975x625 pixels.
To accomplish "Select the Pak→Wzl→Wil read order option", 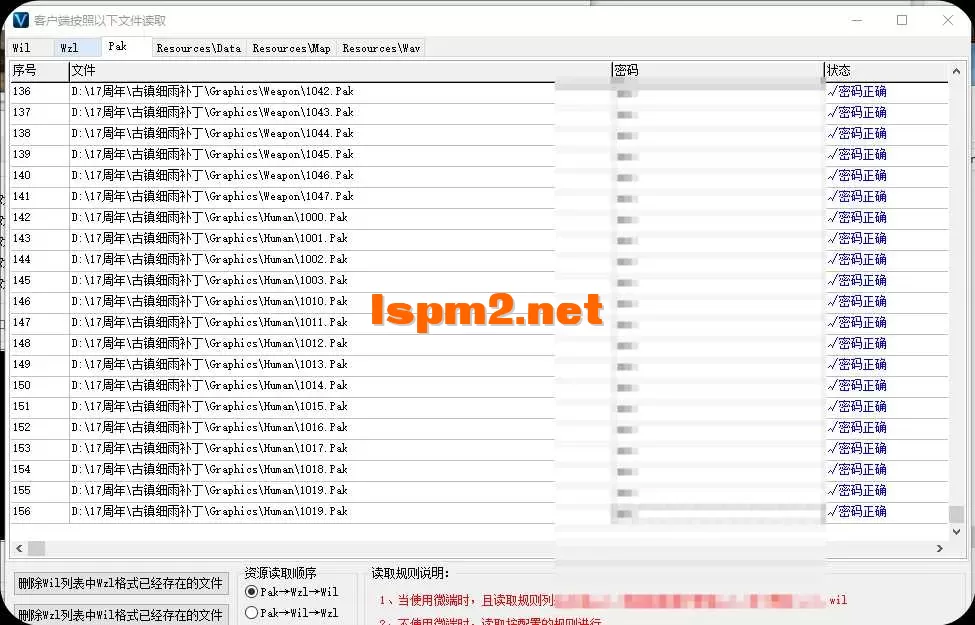I will click(292, 591).
